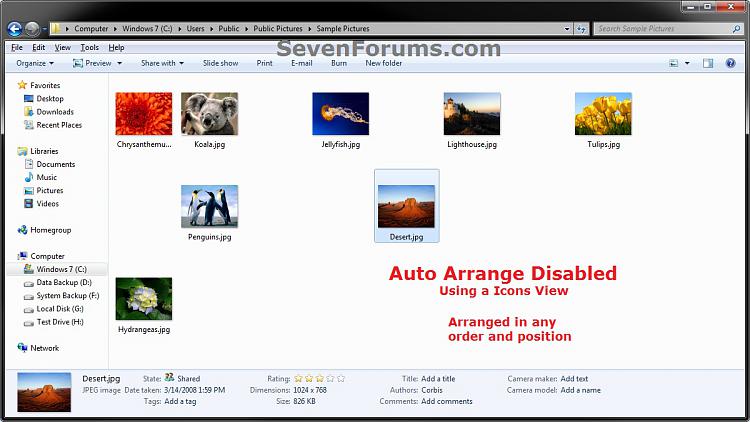Click the Music library icon
Screen dimensions: 750x422
(x=28, y=177)
